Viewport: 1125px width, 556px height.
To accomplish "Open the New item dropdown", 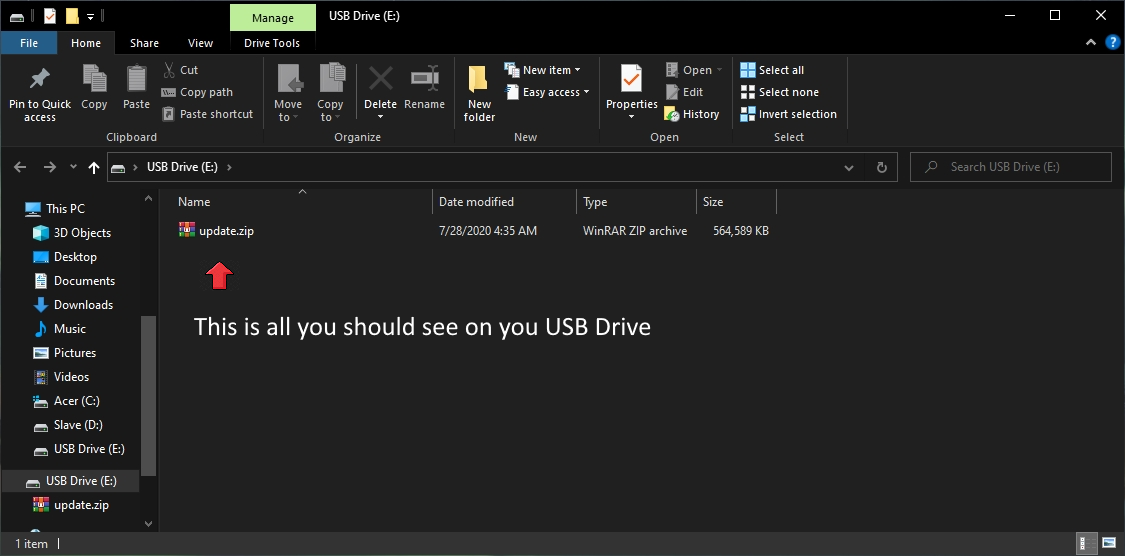I will [543, 70].
